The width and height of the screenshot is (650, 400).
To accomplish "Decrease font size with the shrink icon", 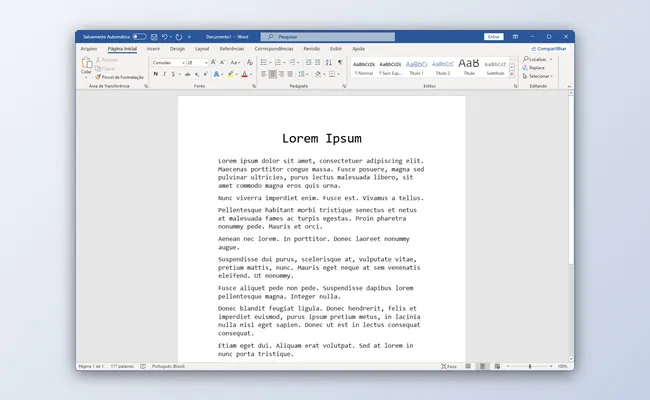I will [x=222, y=63].
